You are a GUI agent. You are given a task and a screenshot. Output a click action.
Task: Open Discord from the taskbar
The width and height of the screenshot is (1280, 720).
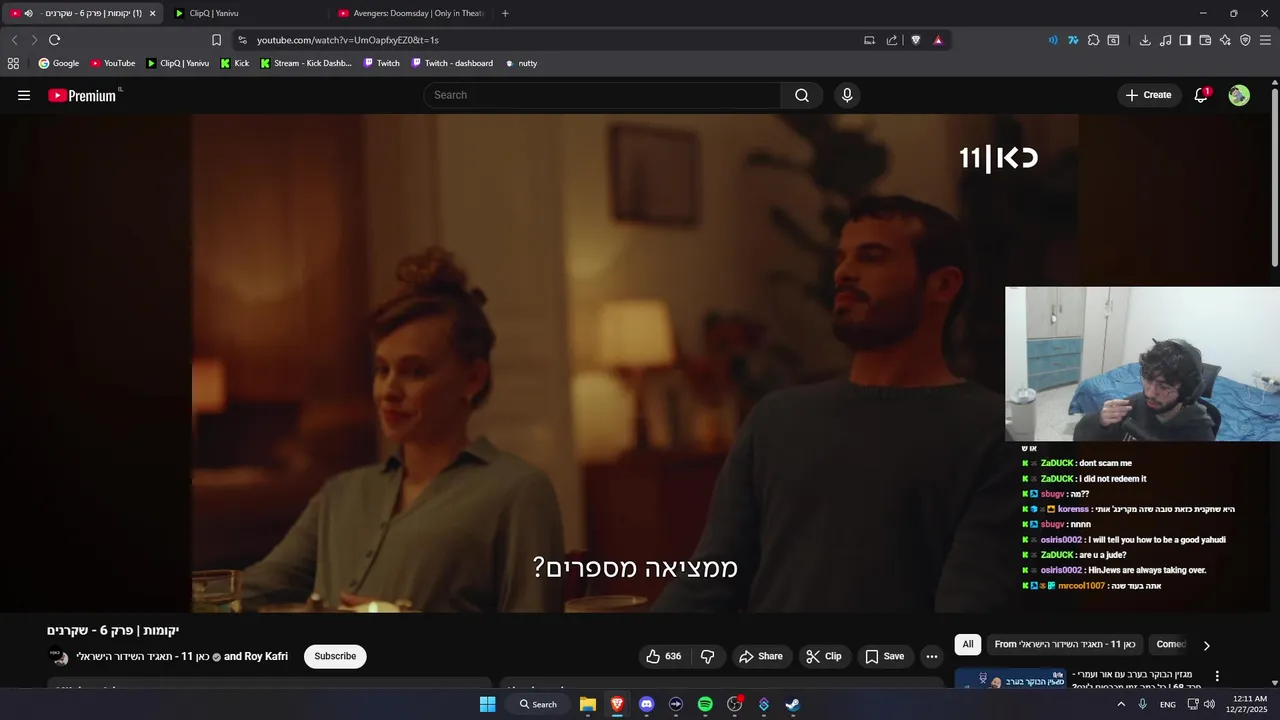pyautogui.click(x=646, y=704)
